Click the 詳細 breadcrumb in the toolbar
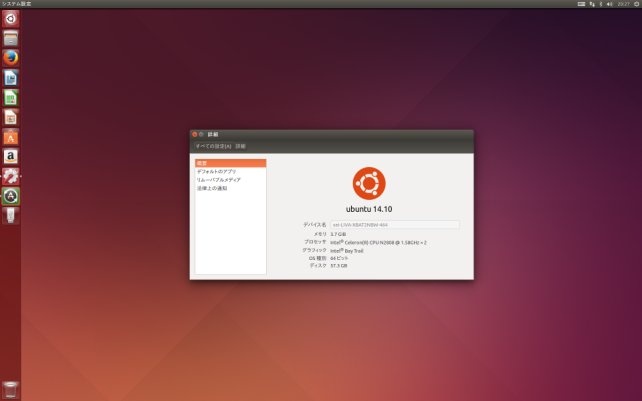642x401 pixels. coord(240,146)
